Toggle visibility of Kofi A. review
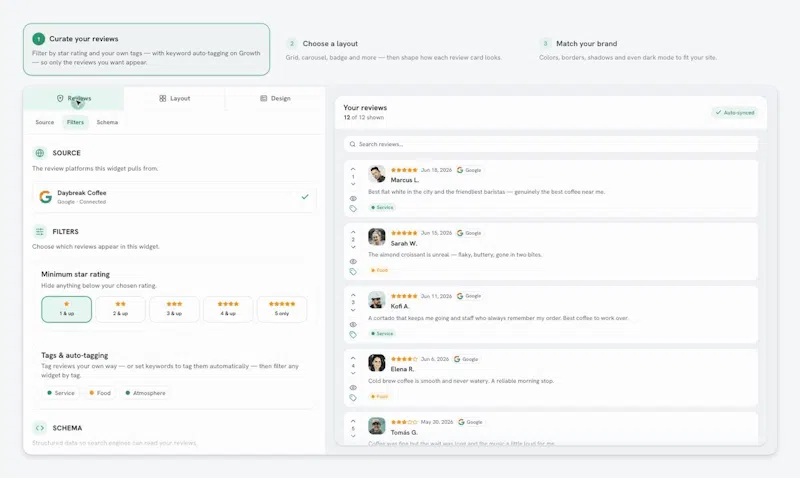800x478 pixels. click(x=353, y=324)
